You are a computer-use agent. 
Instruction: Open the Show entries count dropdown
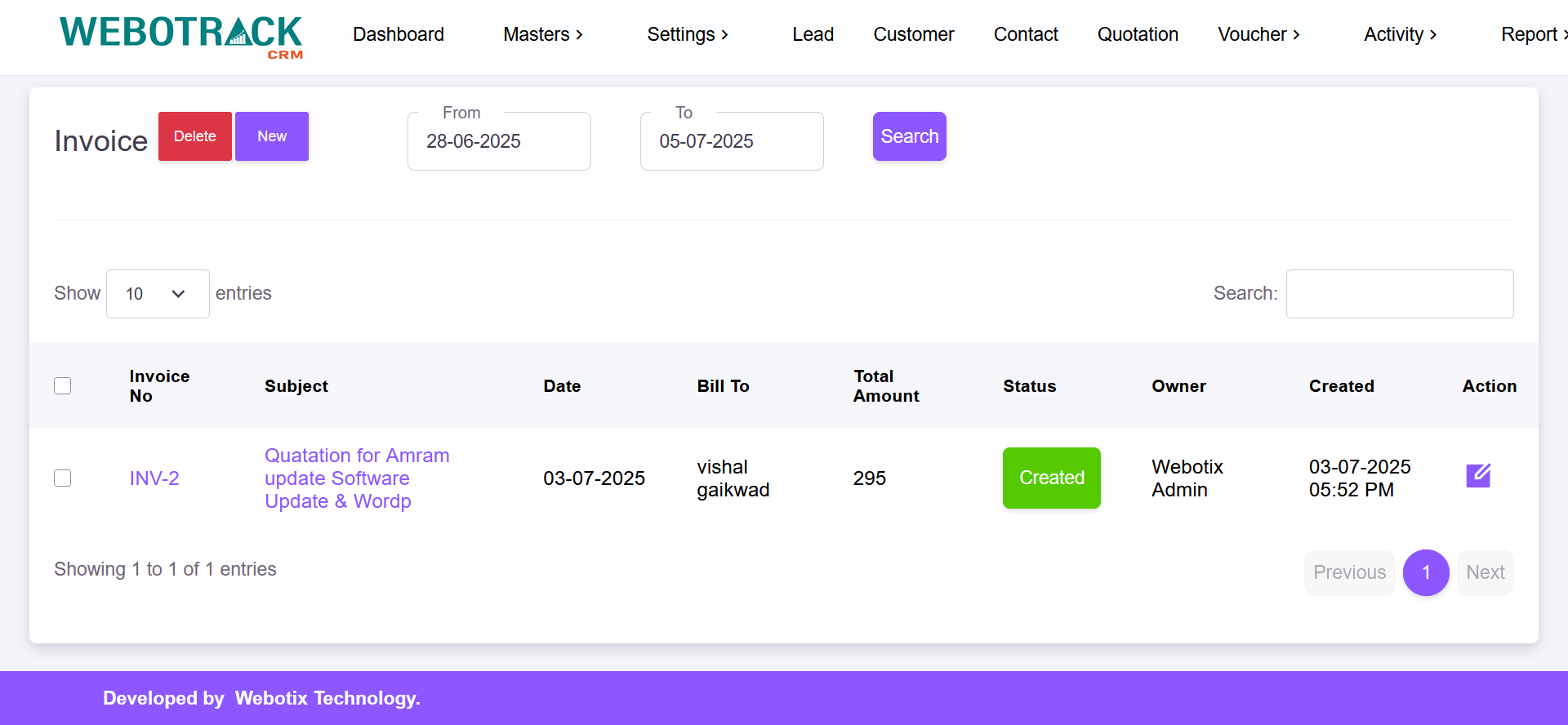click(158, 294)
